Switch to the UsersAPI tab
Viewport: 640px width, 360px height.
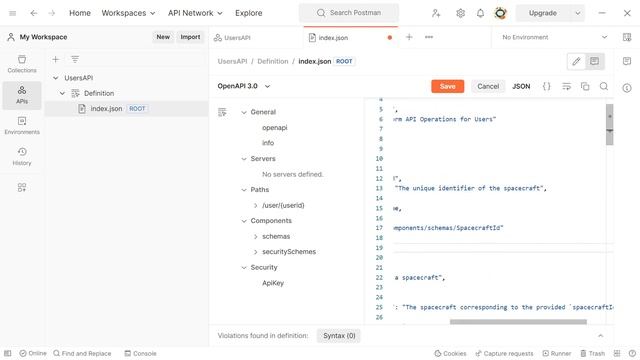(256, 38)
